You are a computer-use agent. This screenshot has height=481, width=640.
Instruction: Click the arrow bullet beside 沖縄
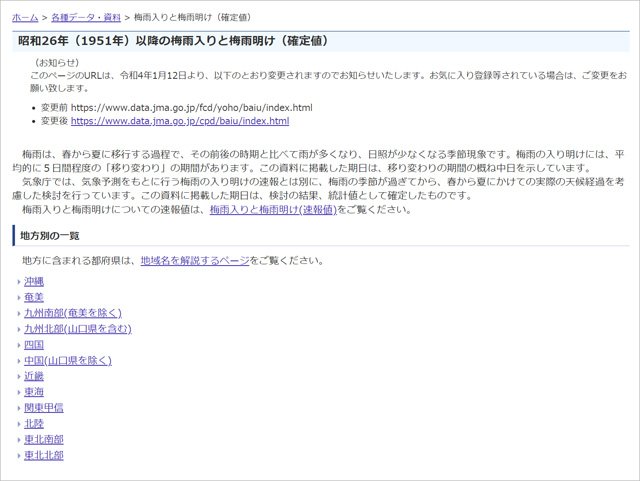pyautogui.click(x=19, y=282)
